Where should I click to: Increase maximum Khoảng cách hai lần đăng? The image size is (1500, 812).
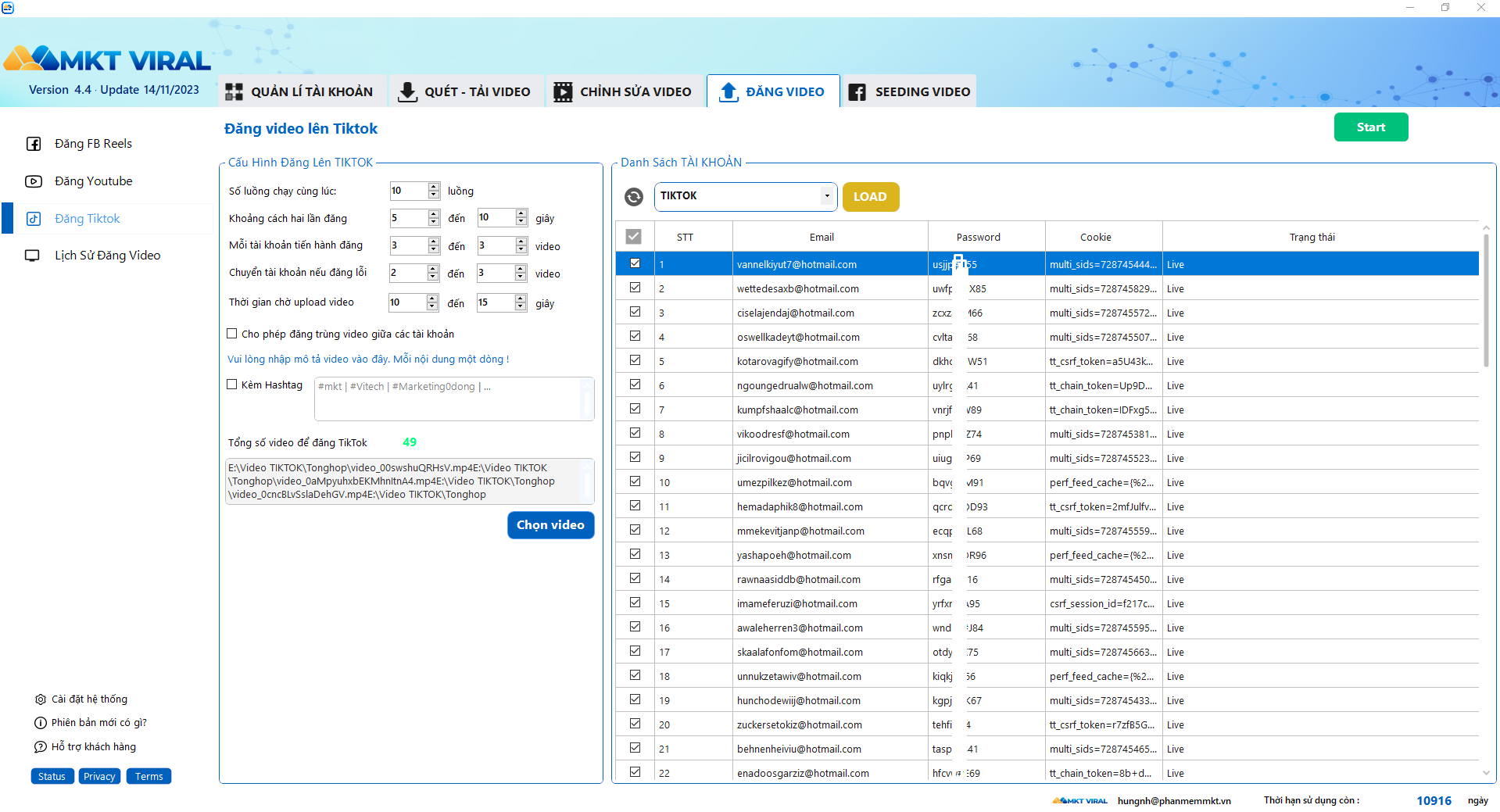(x=521, y=214)
